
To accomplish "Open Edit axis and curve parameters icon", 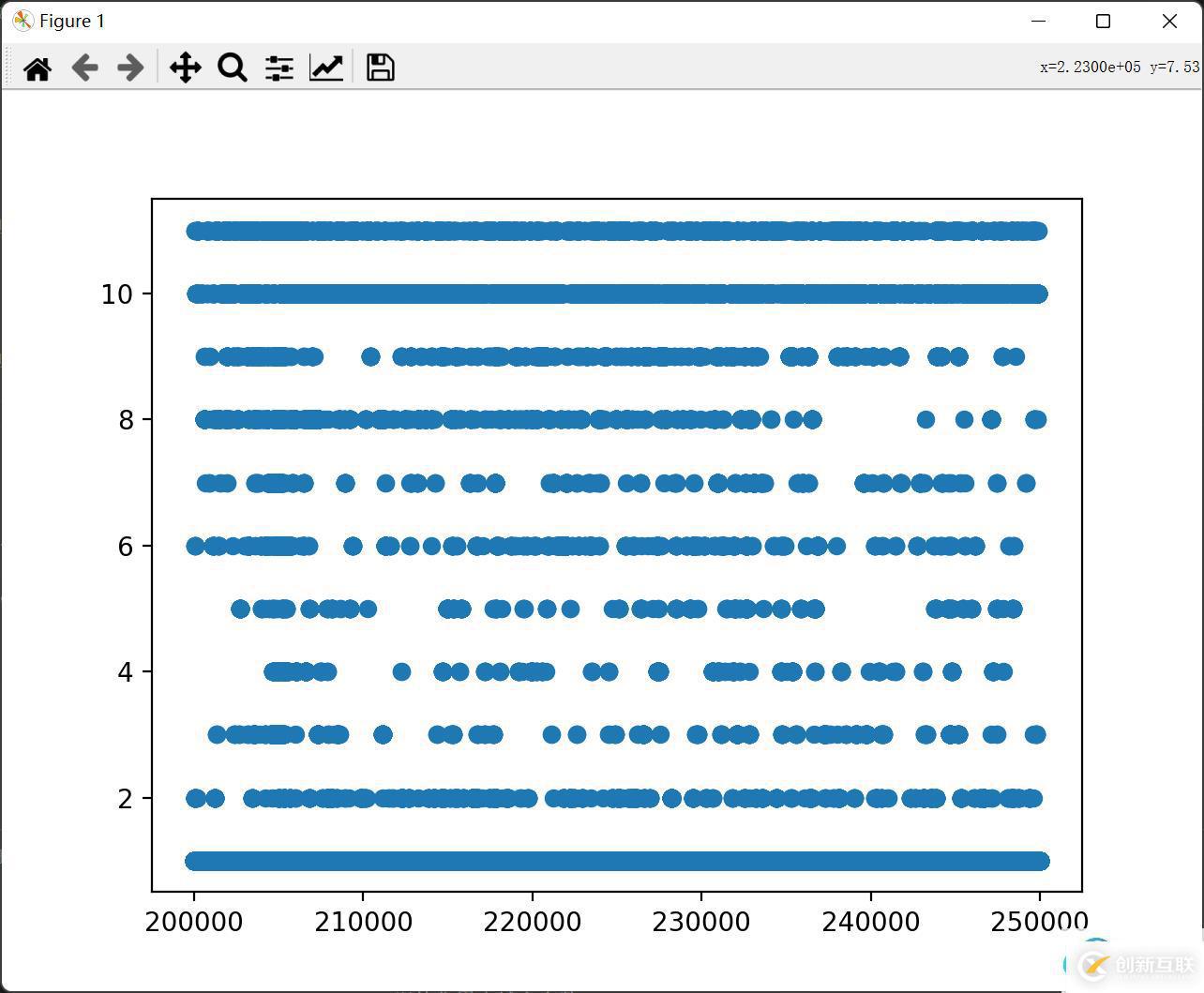I will tap(326, 68).
